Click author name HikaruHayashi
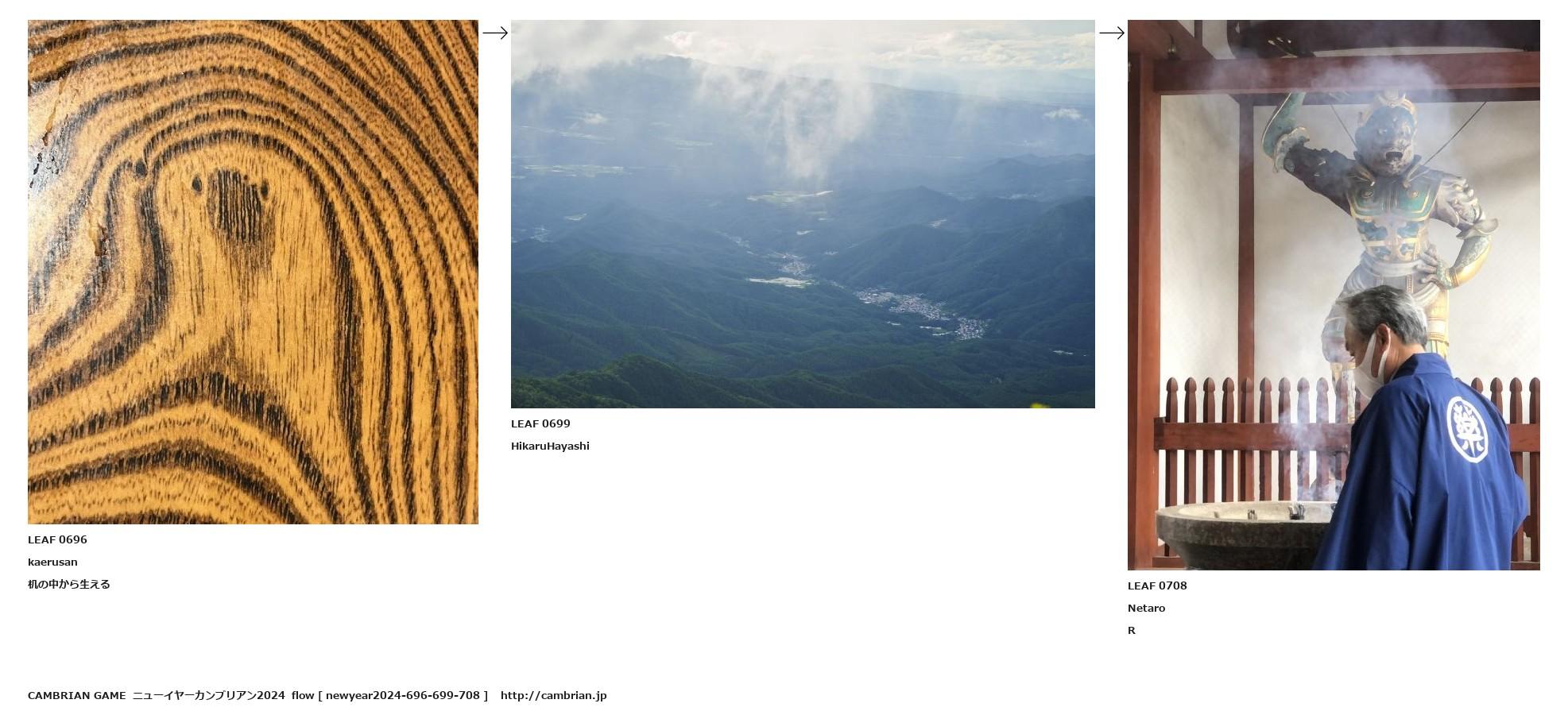The height and width of the screenshot is (715, 1568). pos(550,446)
